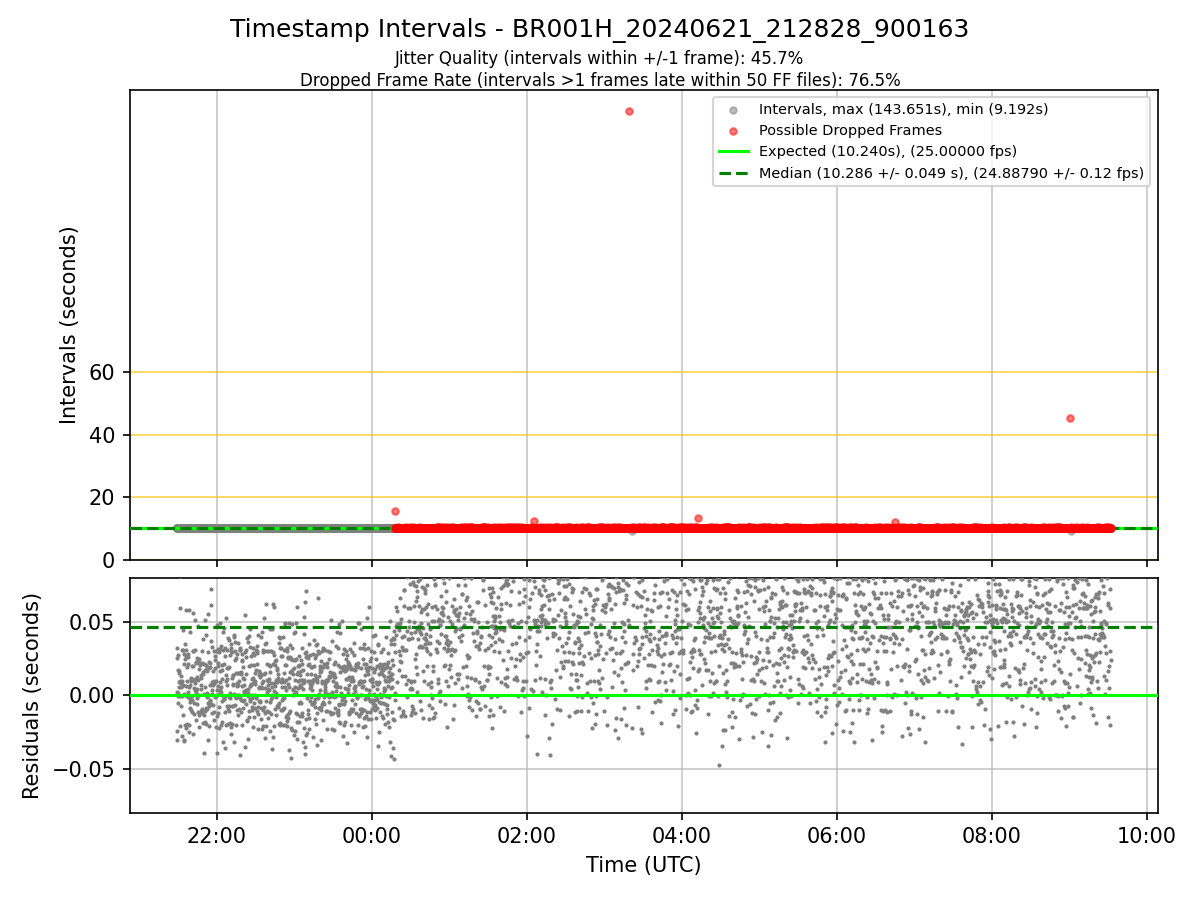Click the 04:00 x-axis tick label

(682, 834)
